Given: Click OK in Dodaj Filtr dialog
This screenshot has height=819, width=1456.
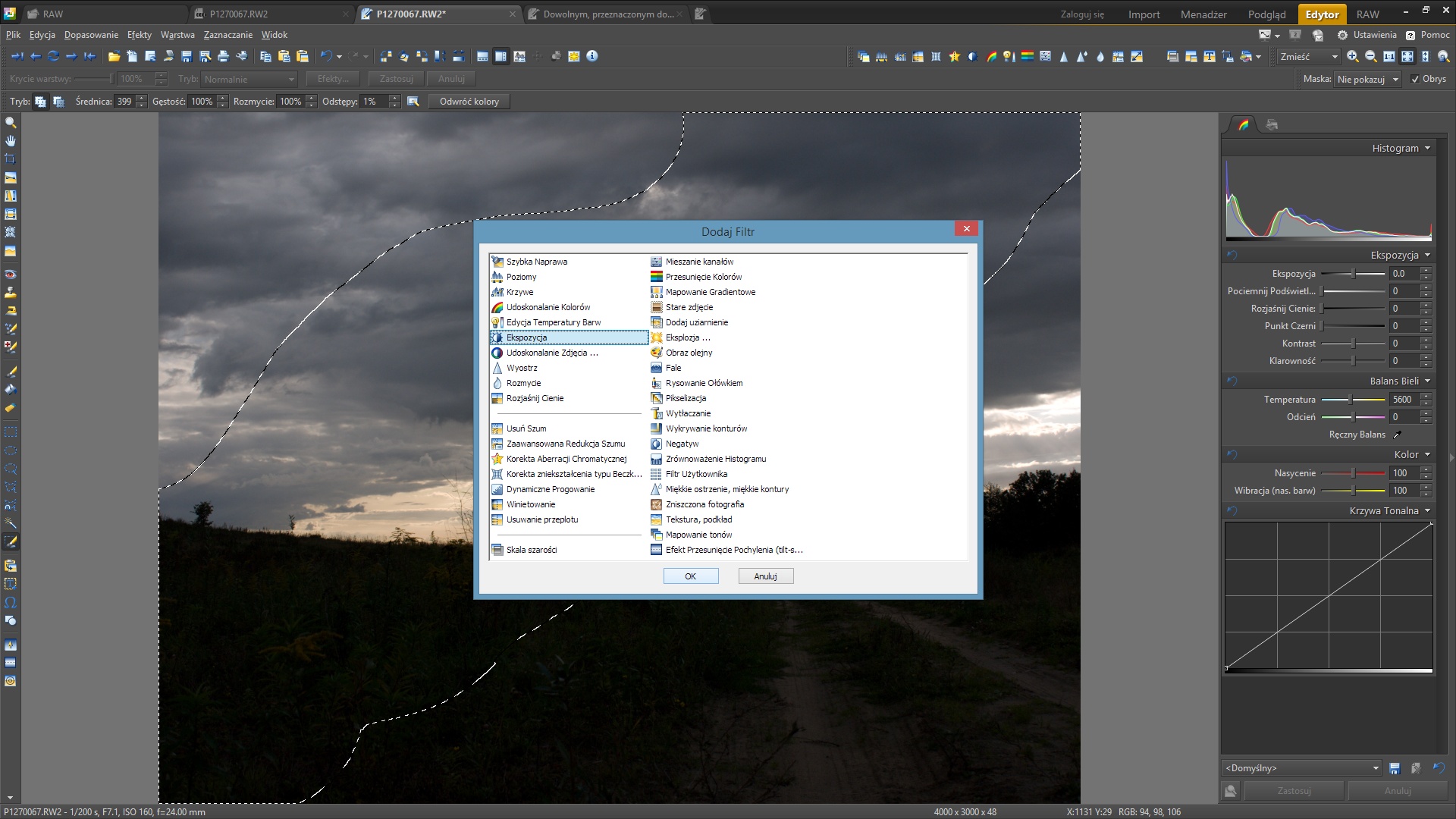Looking at the screenshot, I should tap(690, 576).
